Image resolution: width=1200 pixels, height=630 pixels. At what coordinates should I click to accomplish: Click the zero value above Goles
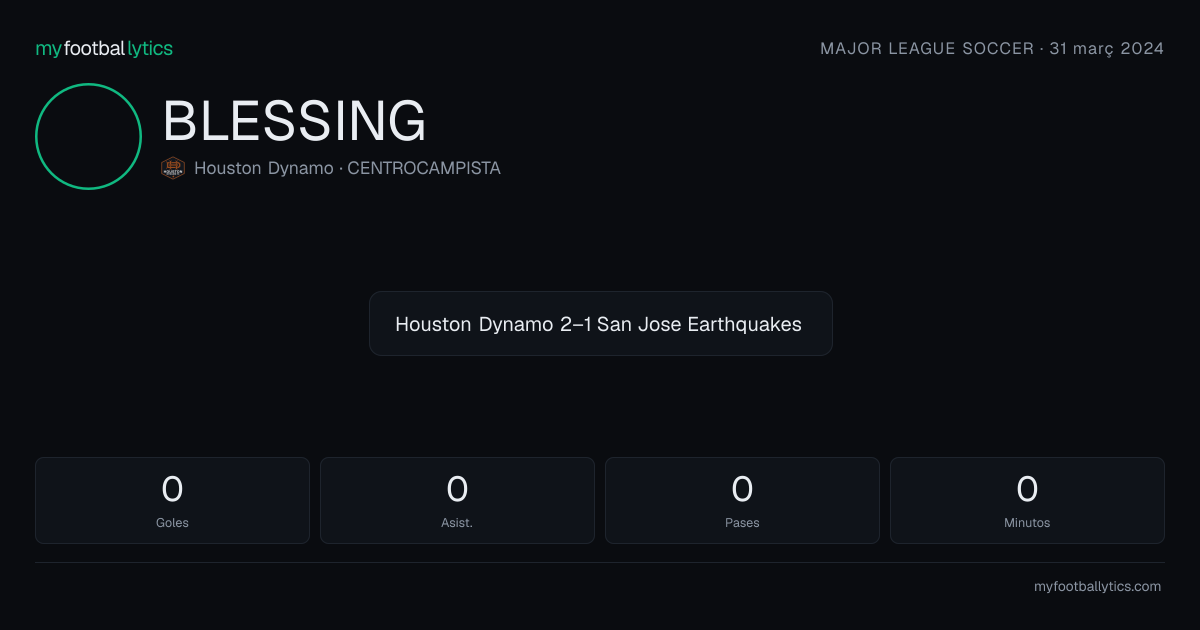click(x=172, y=489)
